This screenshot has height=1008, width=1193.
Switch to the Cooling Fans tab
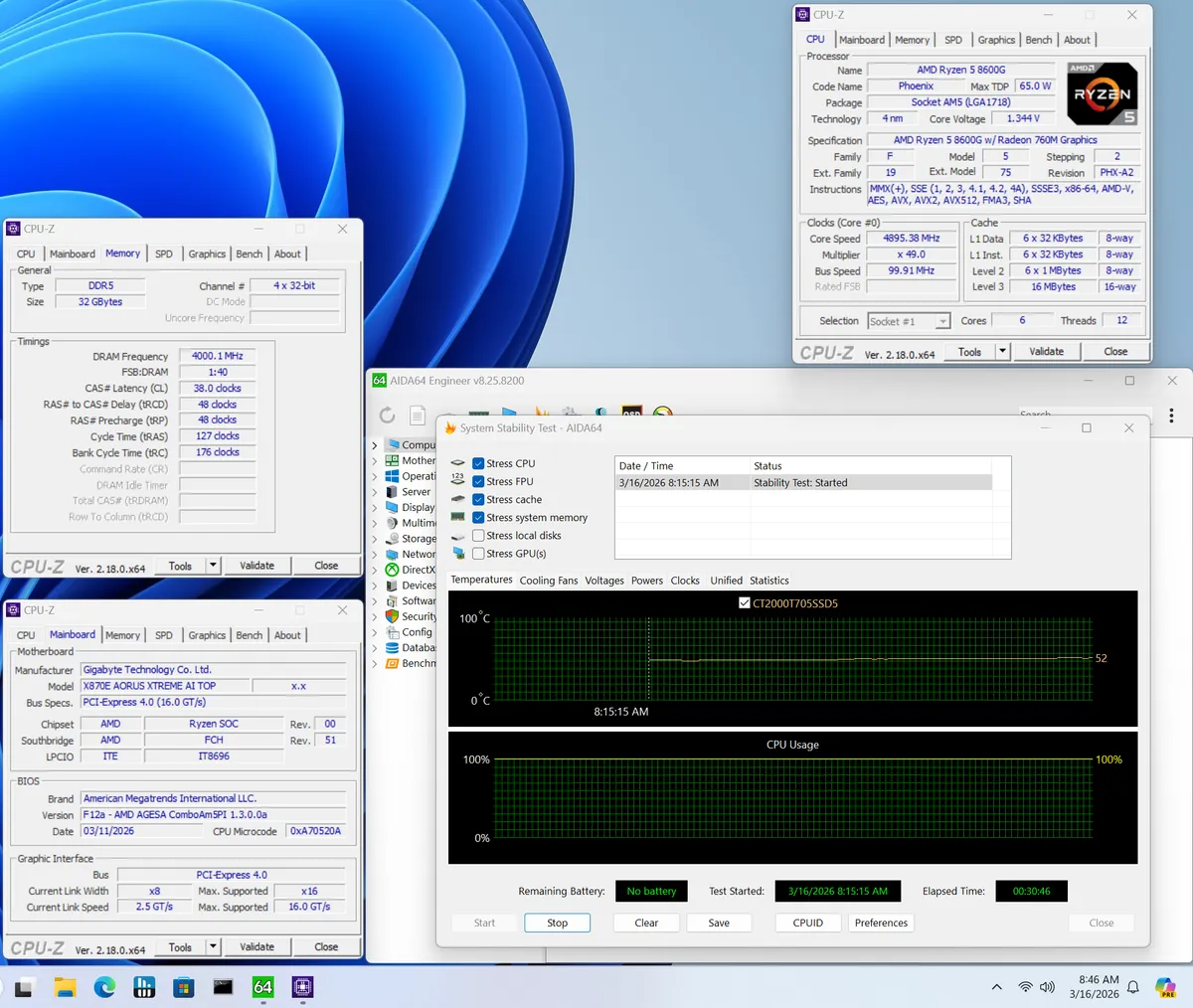pyautogui.click(x=548, y=581)
